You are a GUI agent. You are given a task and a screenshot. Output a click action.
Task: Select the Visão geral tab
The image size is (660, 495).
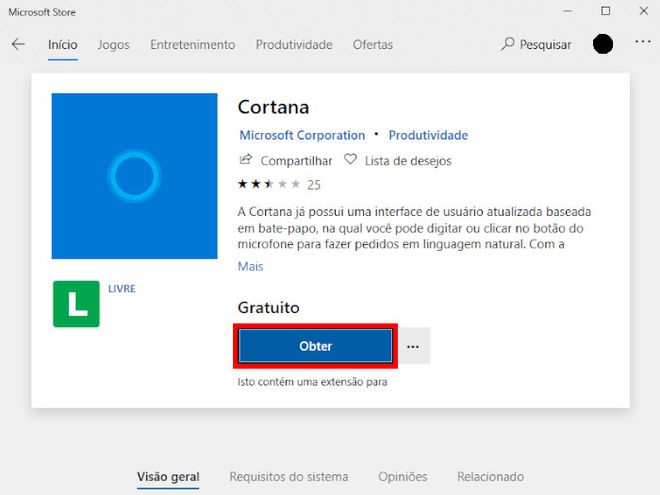point(168,477)
